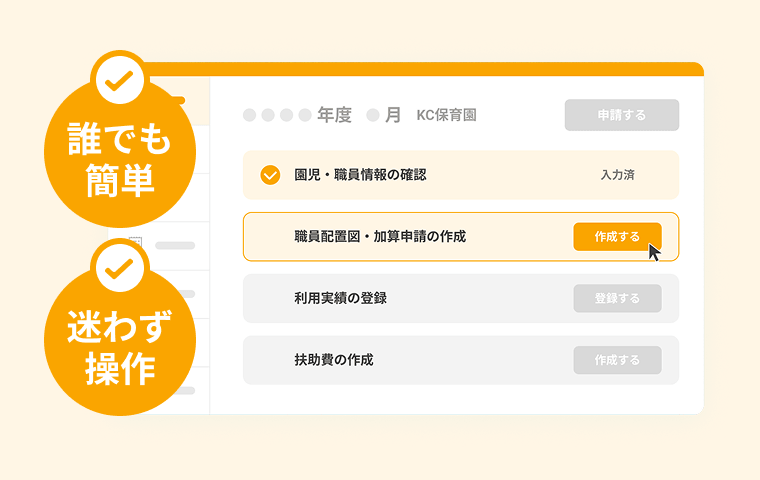
Task: Click the orange check icon beside 園児・職員情報の確認
Action: pos(270,175)
